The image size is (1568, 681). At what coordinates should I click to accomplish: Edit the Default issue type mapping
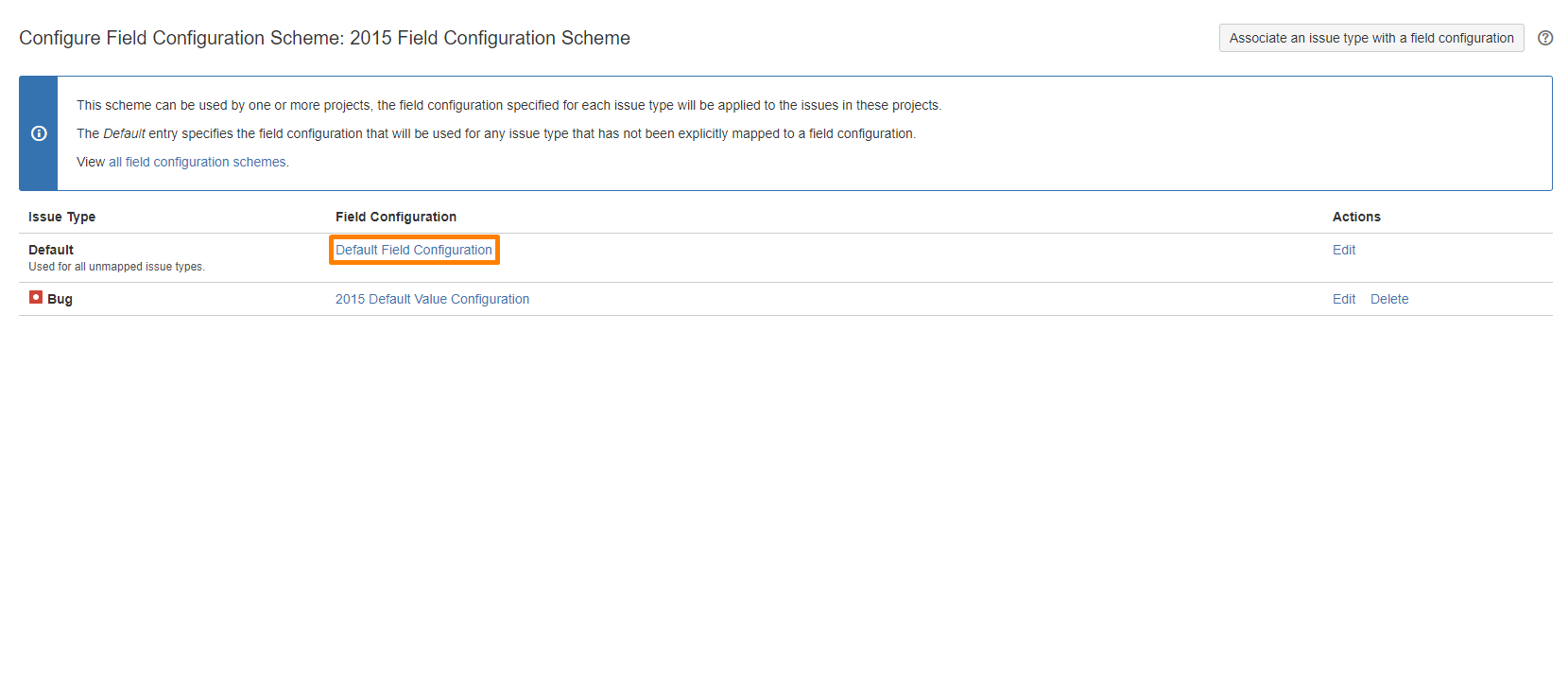tap(1344, 250)
